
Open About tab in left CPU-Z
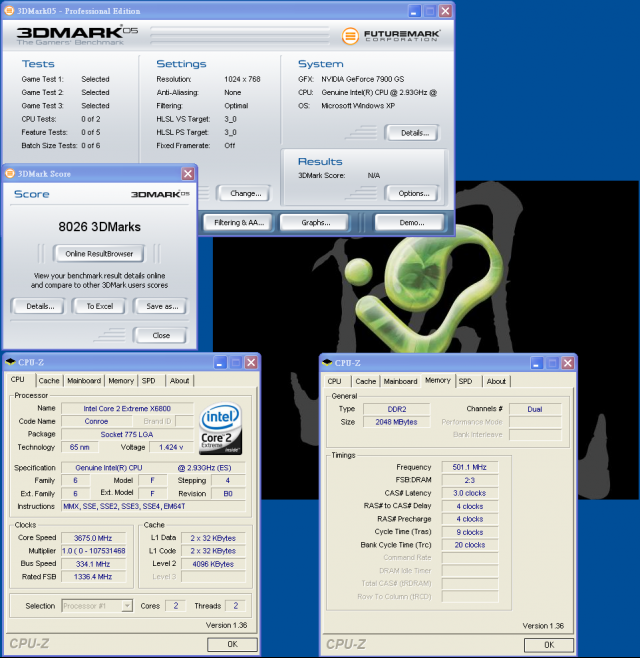pyautogui.click(x=180, y=381)
